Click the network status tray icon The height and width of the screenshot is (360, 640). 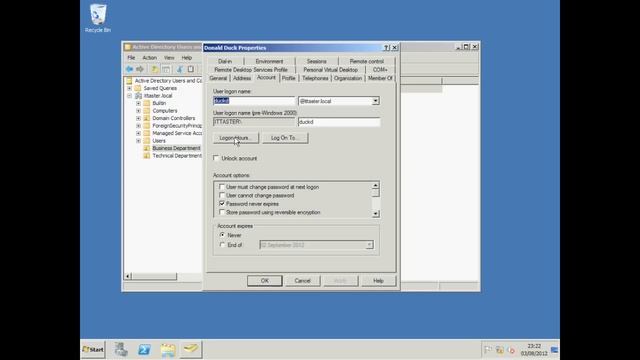500,350
